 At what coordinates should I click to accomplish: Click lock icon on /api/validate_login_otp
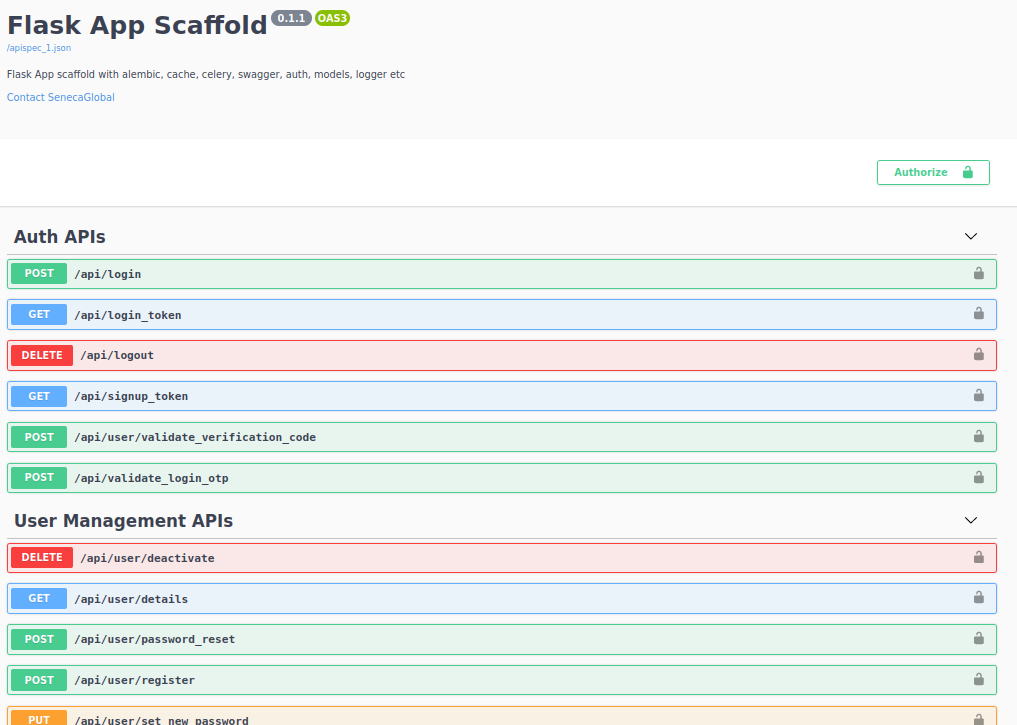pyautogui.click(x=978, y=477)
